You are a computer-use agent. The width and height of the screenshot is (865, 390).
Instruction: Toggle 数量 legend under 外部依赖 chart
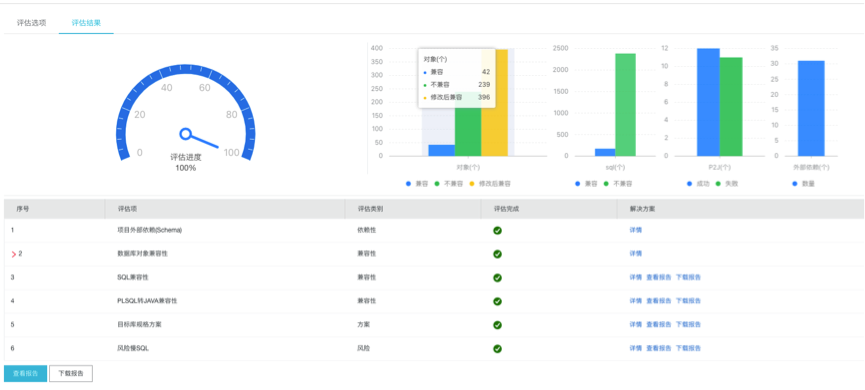pyautogui.click(x=803, y=184)
